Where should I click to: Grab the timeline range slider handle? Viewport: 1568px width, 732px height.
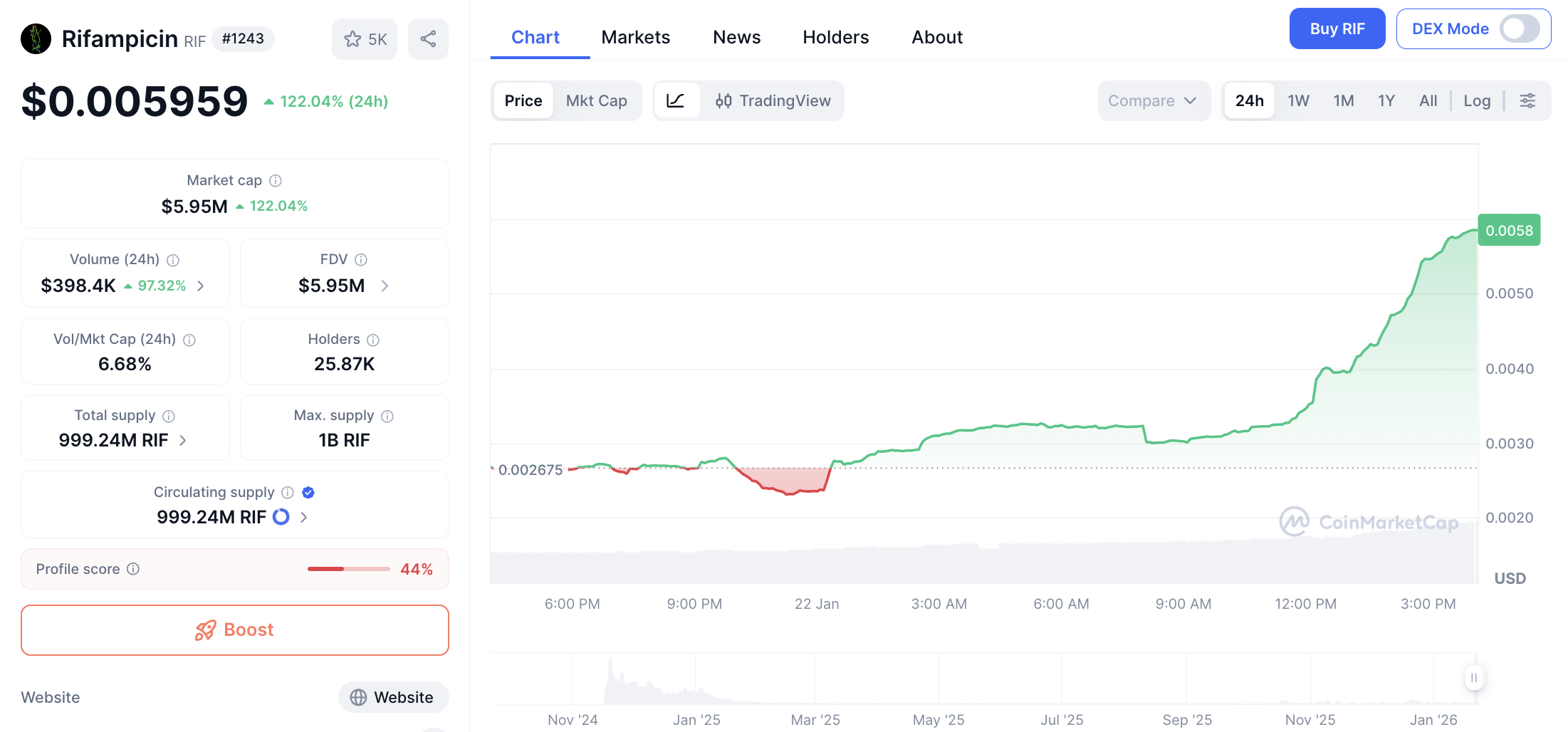pyautogui.click(x=1473, y=677)
